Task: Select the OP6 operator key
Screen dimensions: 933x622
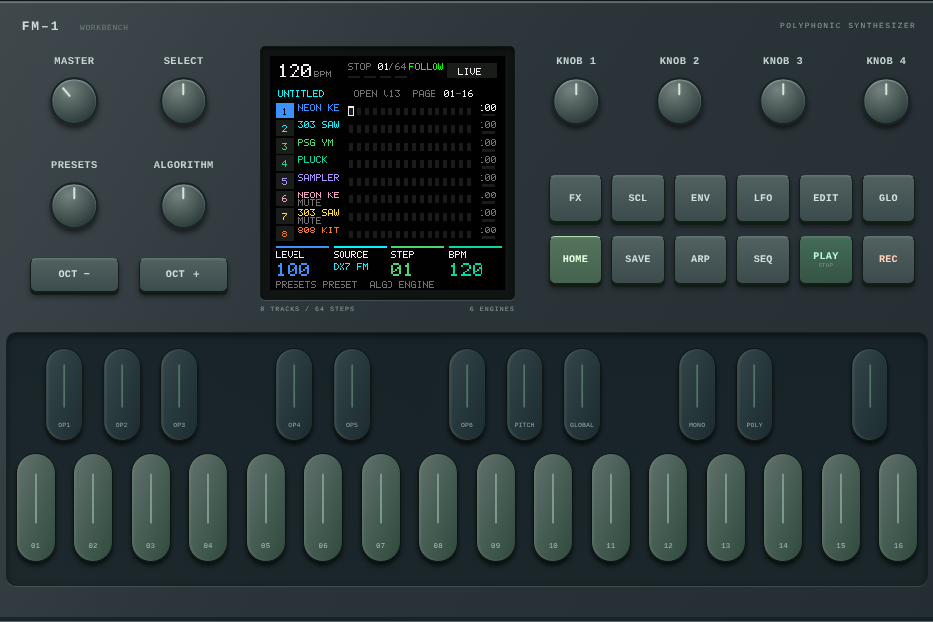Action: point(467,394)
